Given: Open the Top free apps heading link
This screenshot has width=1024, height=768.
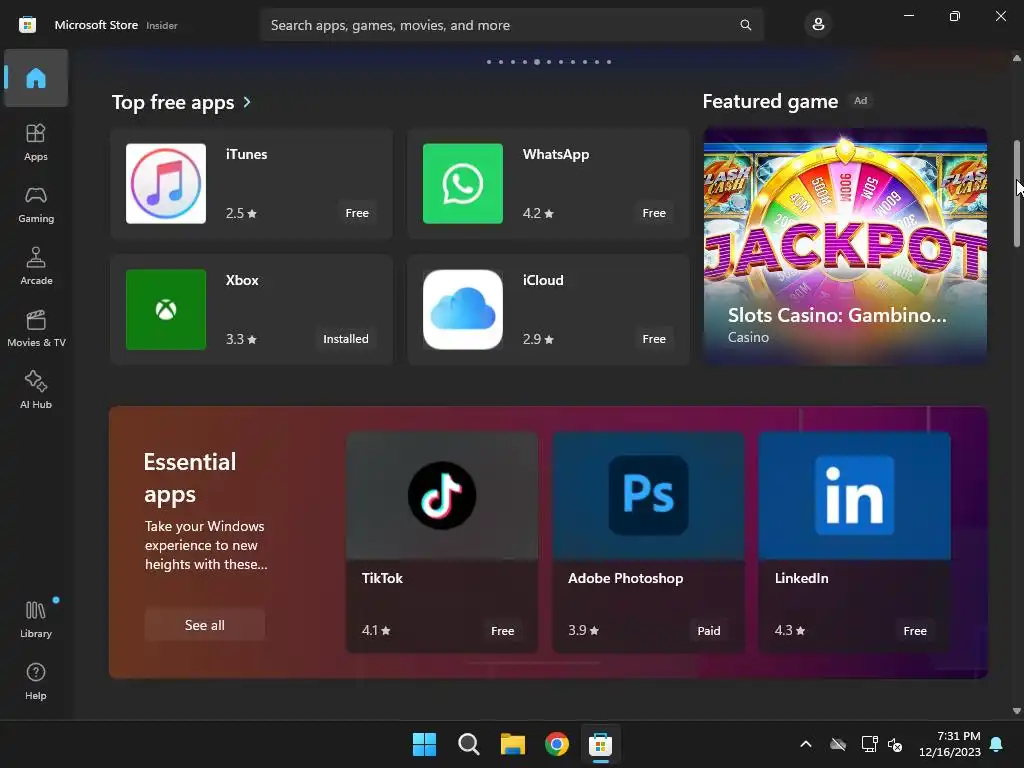Looking at the screenshot, I should point(173,102).
